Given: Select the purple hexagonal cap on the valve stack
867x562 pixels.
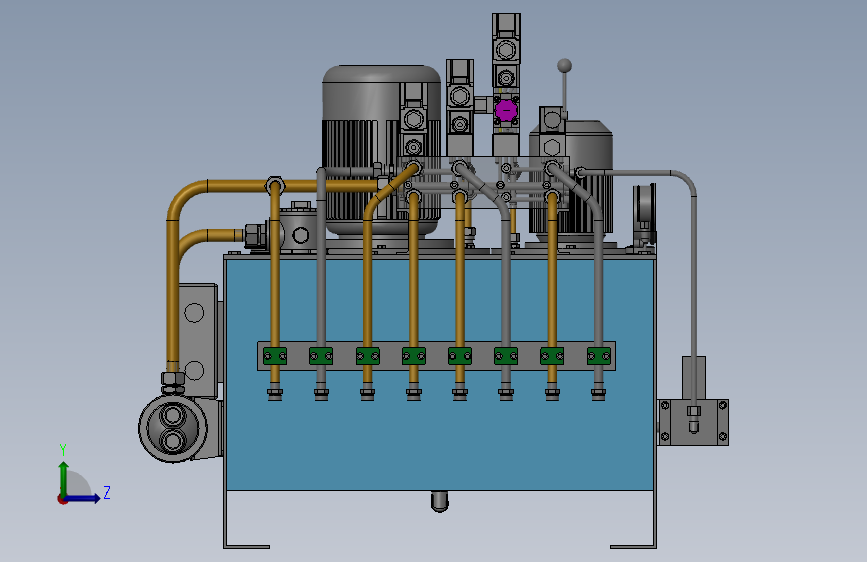Looking at the screenshot, I should tap(506, 110).
